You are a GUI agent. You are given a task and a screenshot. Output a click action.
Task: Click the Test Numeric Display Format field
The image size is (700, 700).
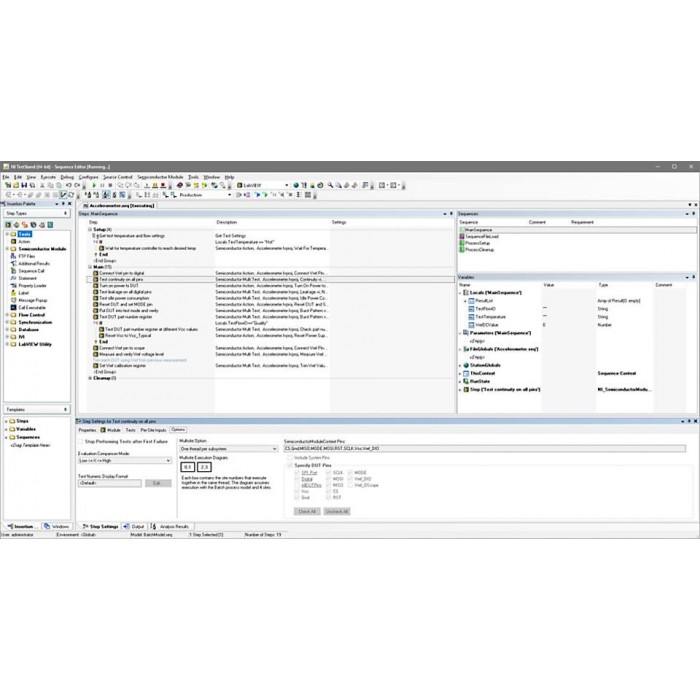click(x=109, y=483)
